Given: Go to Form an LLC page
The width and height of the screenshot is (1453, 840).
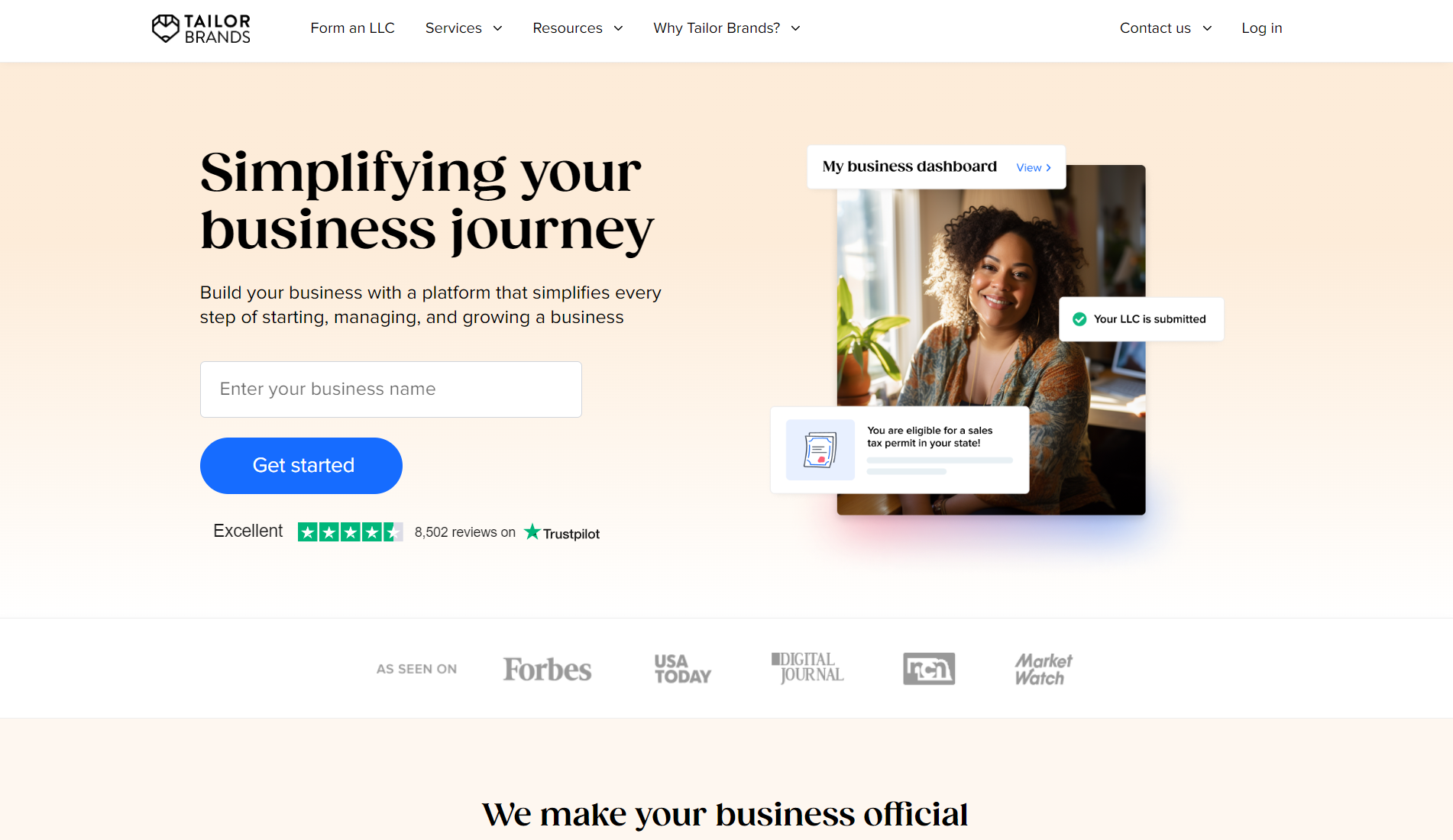Looking at the screenshot, I should pyautogui.click(x=352, y=28).
